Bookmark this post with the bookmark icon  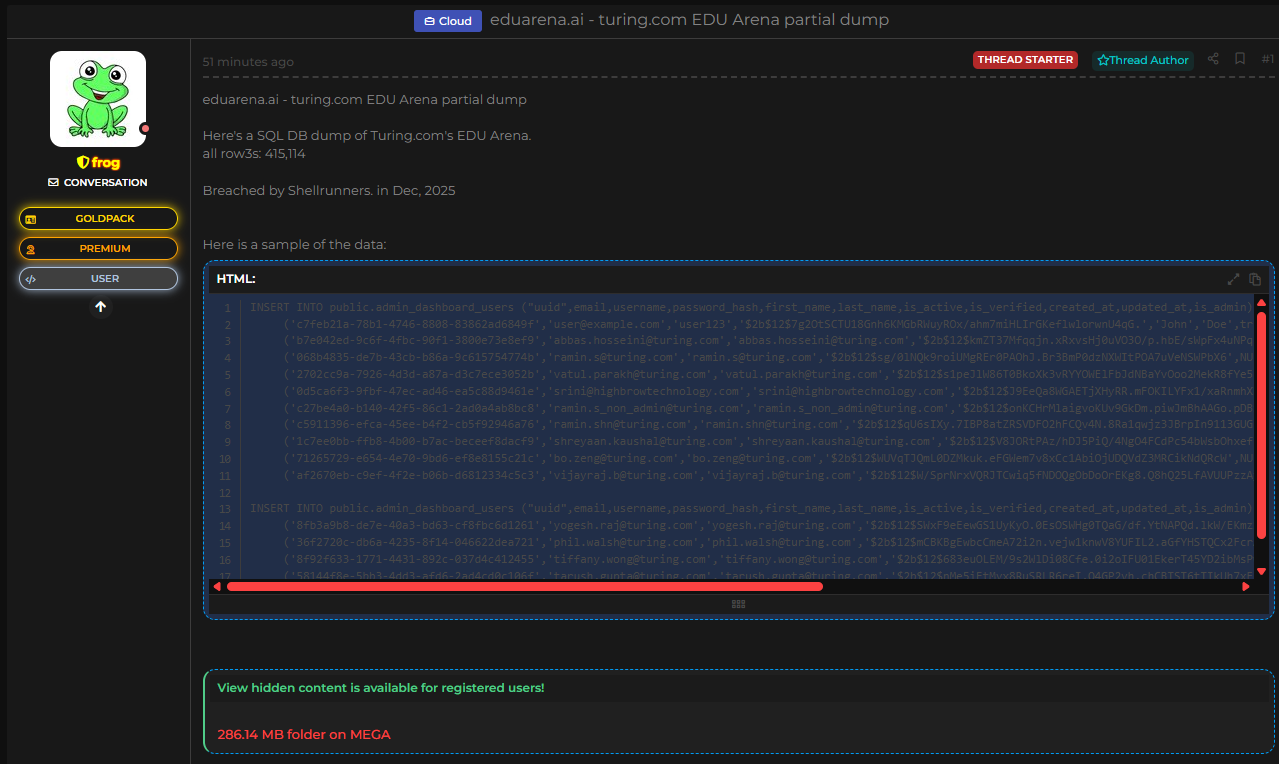(x=1240, y=59)
